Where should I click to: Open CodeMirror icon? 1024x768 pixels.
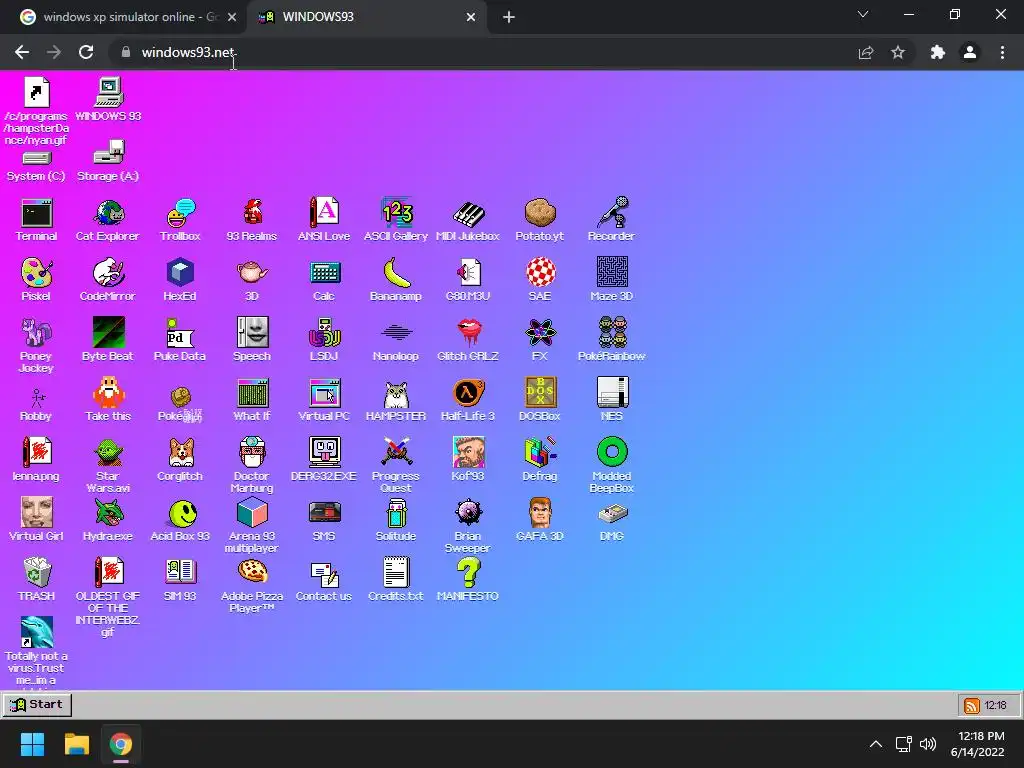coord(108,280)
